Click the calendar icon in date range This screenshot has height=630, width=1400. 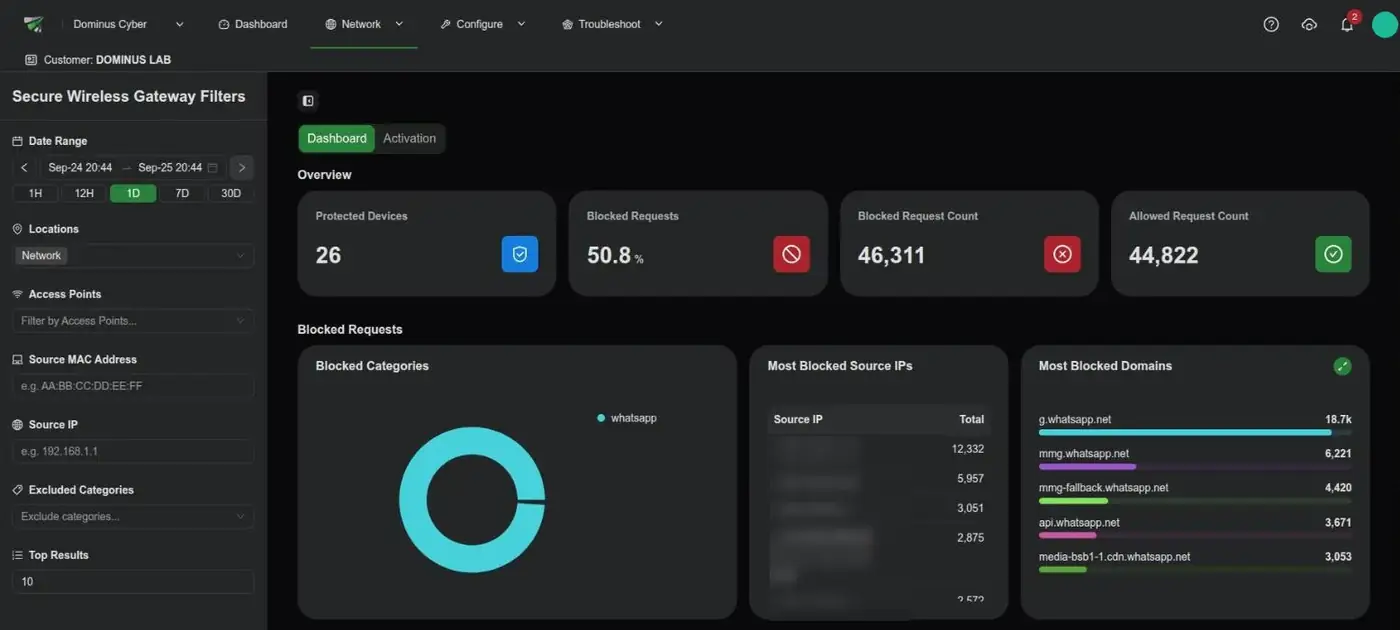[212, 168]
